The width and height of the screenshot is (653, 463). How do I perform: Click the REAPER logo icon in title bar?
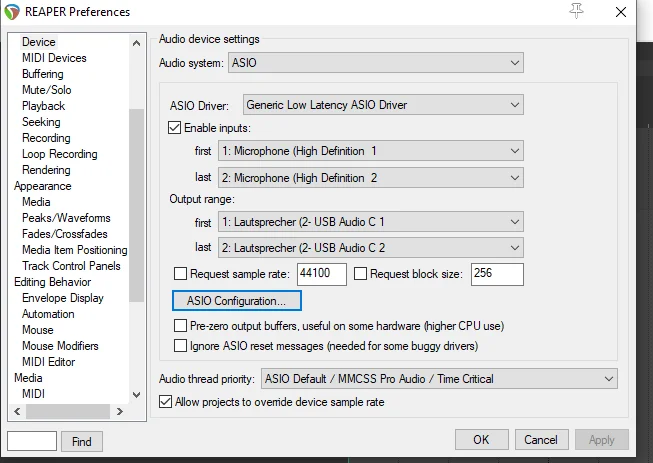pos(13,12)
